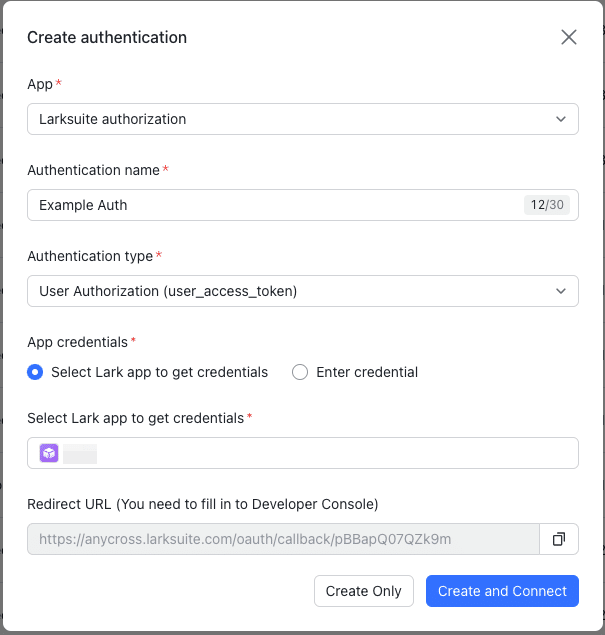The width and height of the screenshot is (605, 635).
Task: Click the Create and Connect button
Action: [x=502, y=591]
